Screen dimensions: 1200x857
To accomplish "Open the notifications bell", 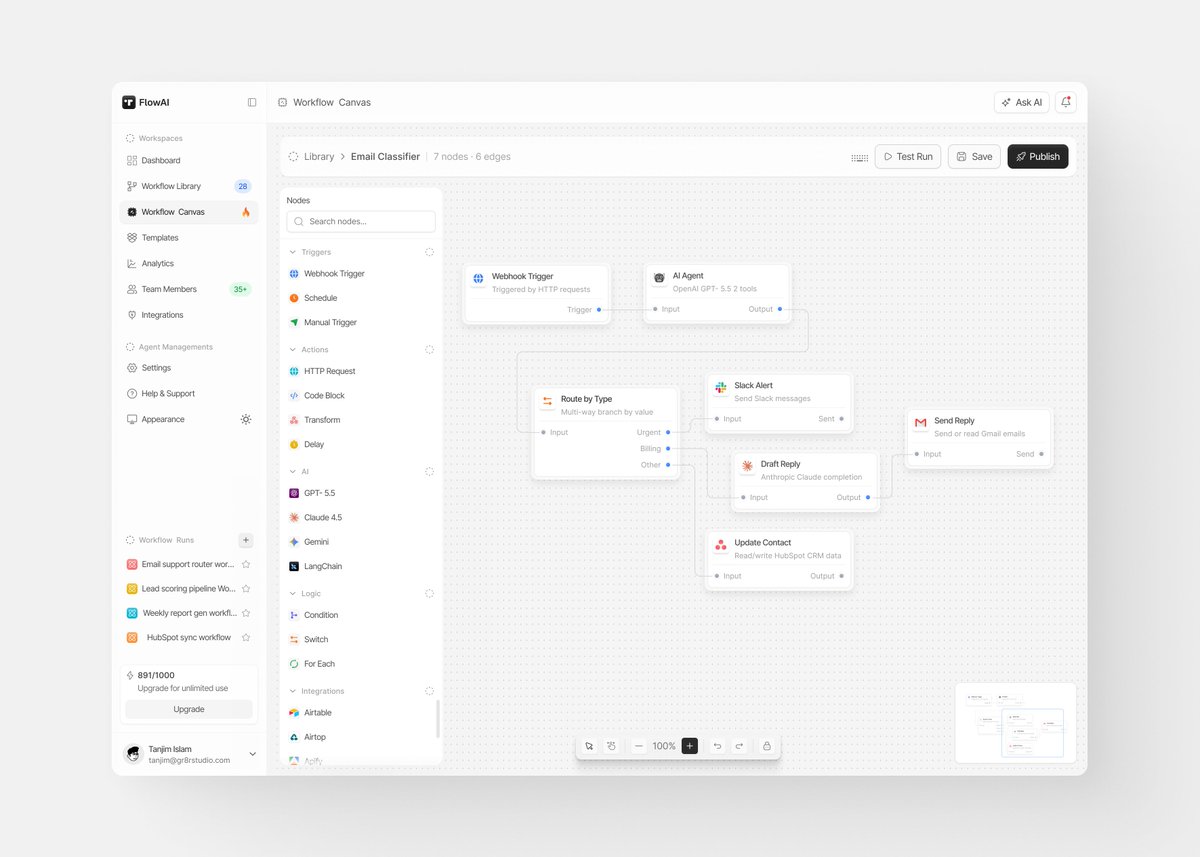I will point(1066,102).
